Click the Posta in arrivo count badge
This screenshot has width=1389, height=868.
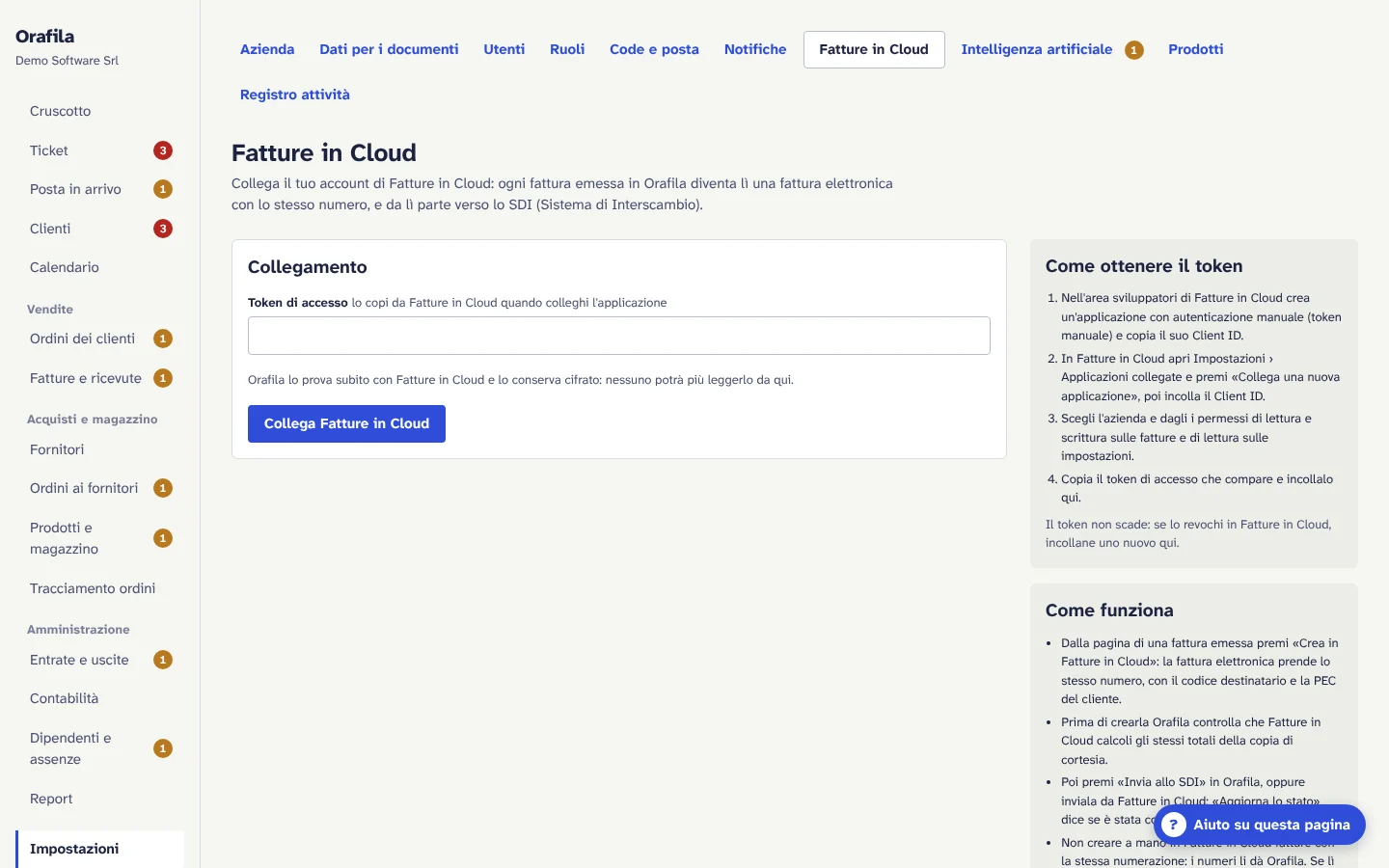pos(163,189)
